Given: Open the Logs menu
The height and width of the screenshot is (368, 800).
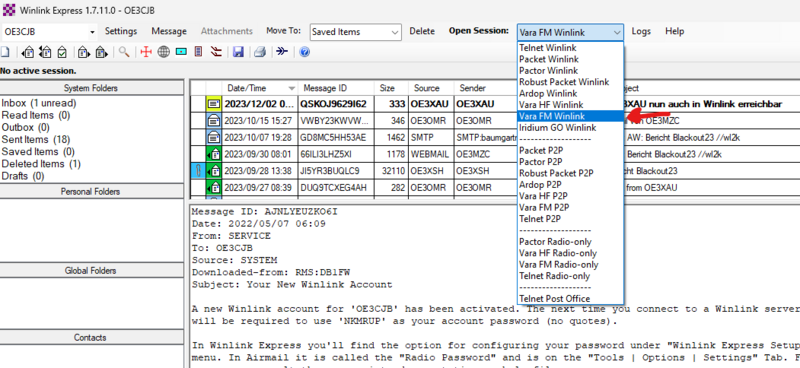Looking at the screenshot, I should click(641, 31).
